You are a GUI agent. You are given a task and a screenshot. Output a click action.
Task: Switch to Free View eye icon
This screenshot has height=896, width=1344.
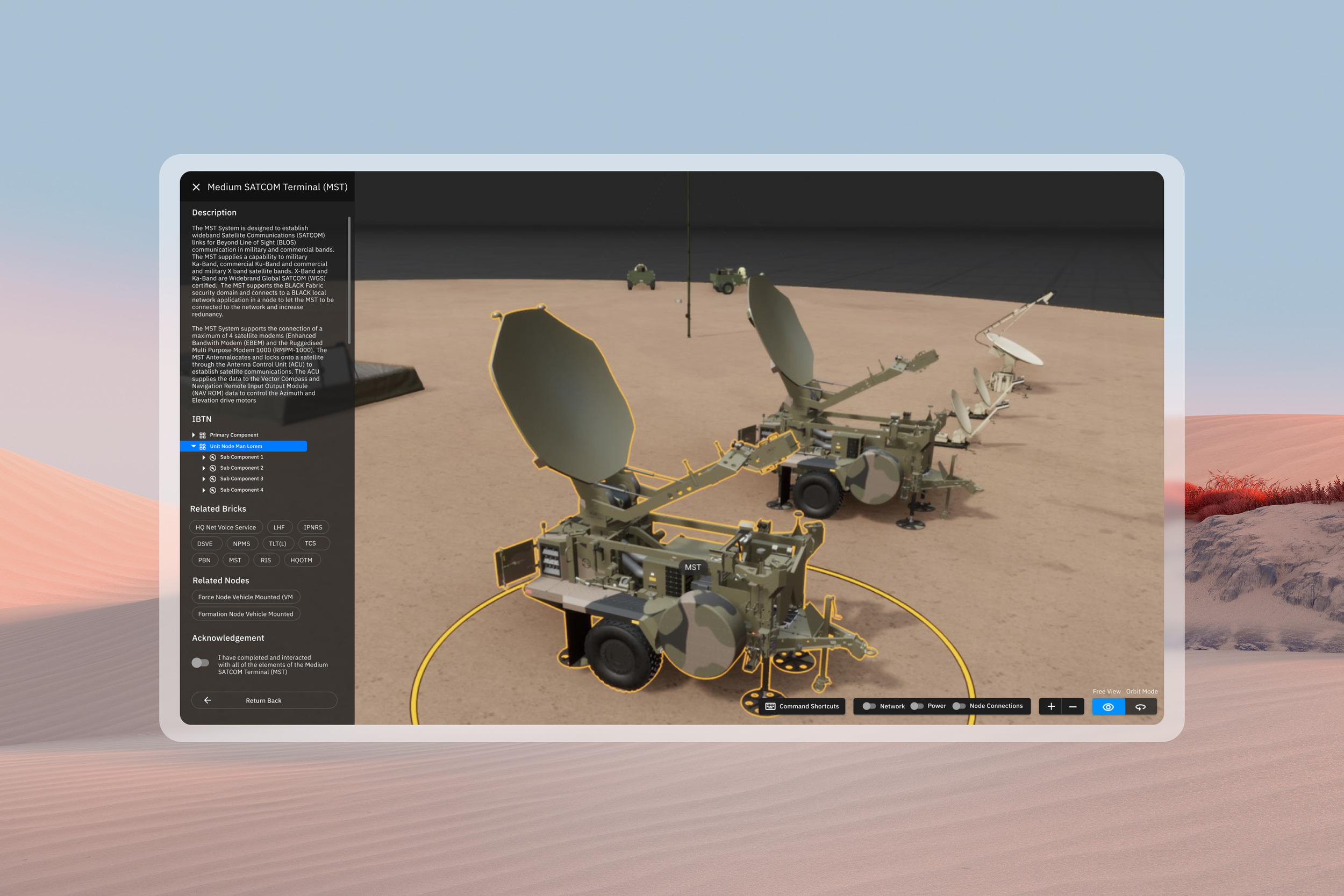click(x=1108, y=707)
